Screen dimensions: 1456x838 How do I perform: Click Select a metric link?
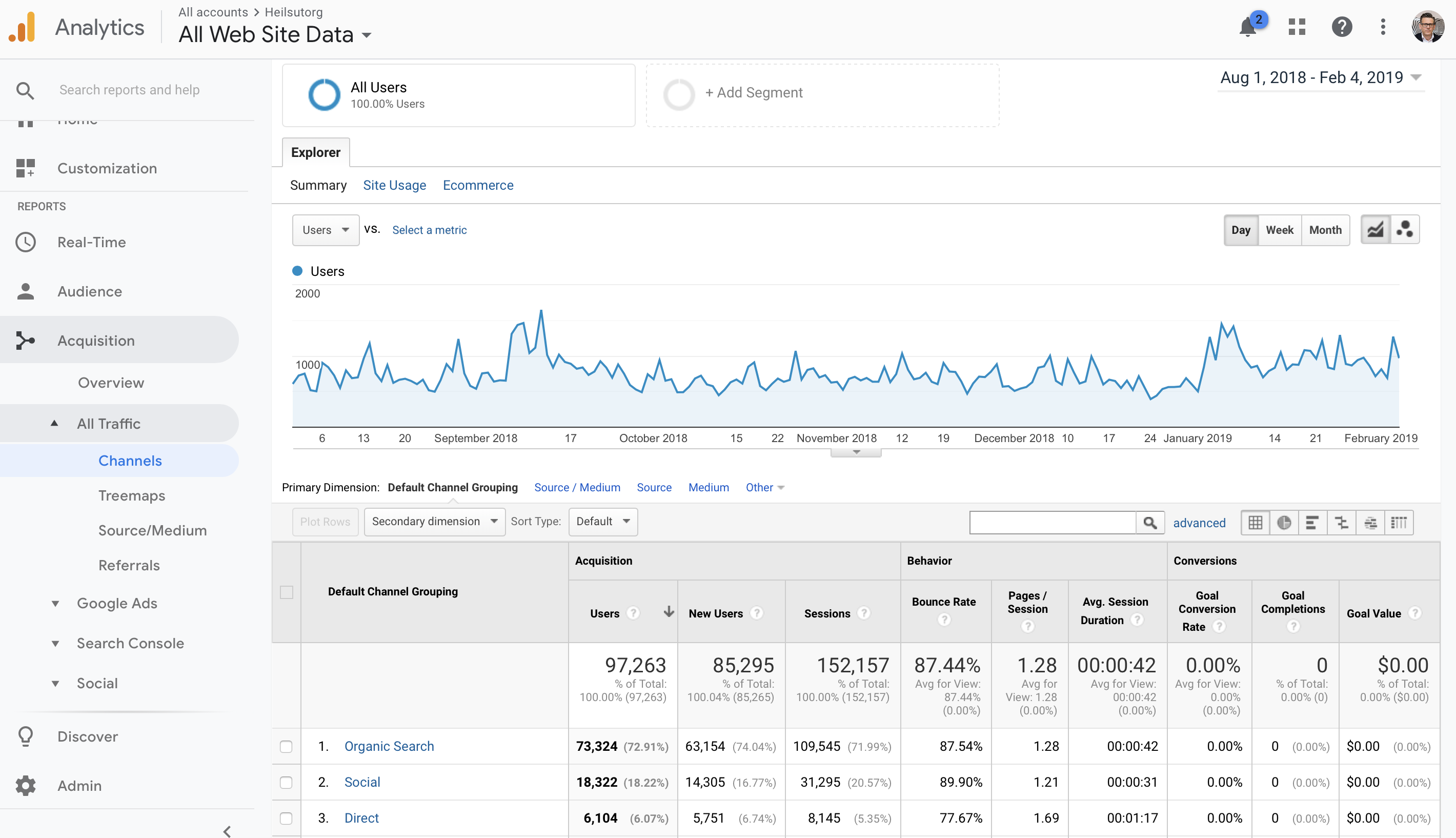click(x=430, y=230)
